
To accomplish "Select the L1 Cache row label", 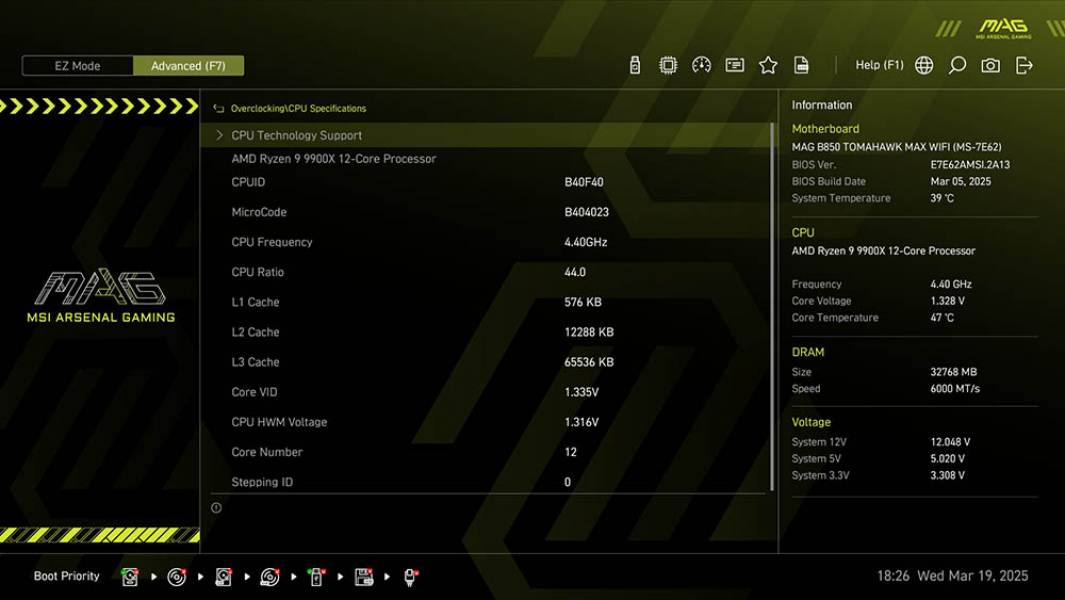I will pos(255,302).
